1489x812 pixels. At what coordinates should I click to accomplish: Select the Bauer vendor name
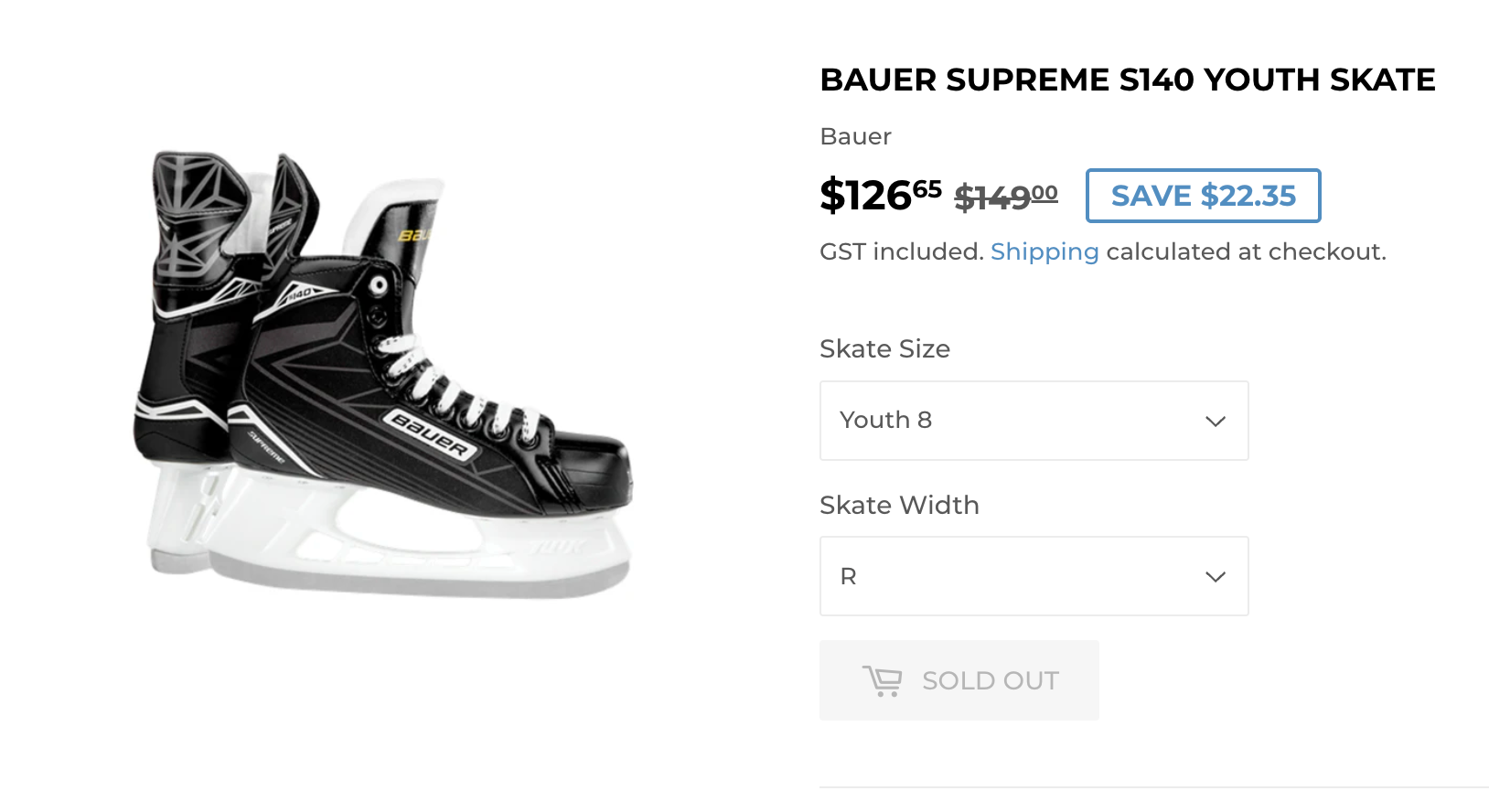855,136
